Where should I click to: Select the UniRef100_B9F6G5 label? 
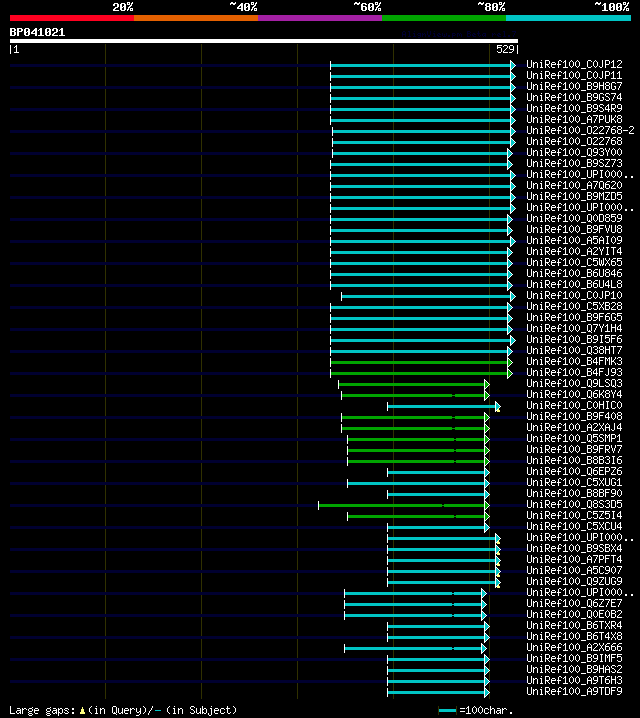[574, 317]
